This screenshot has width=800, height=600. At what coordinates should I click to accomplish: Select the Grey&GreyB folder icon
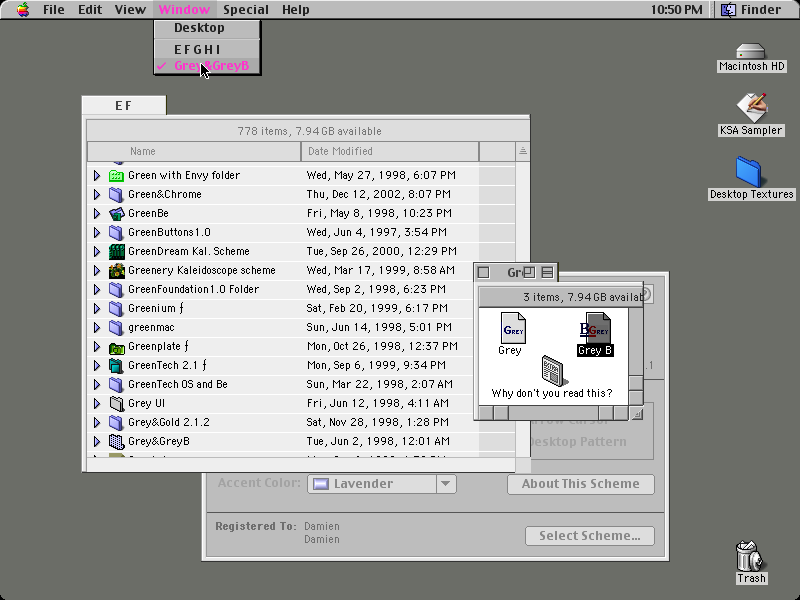116,442
